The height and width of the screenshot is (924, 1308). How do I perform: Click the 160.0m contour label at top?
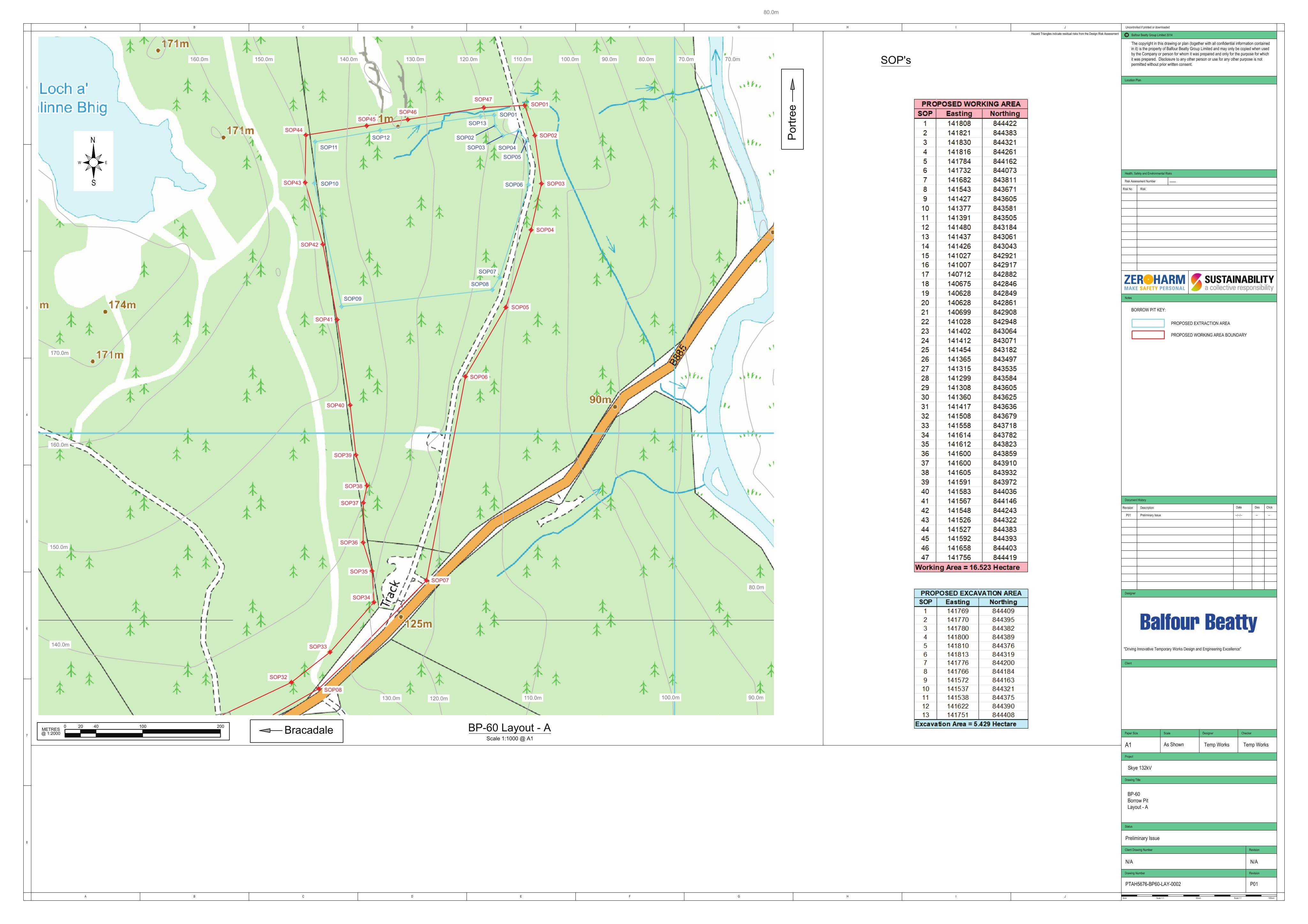click(x=199, y=59)
